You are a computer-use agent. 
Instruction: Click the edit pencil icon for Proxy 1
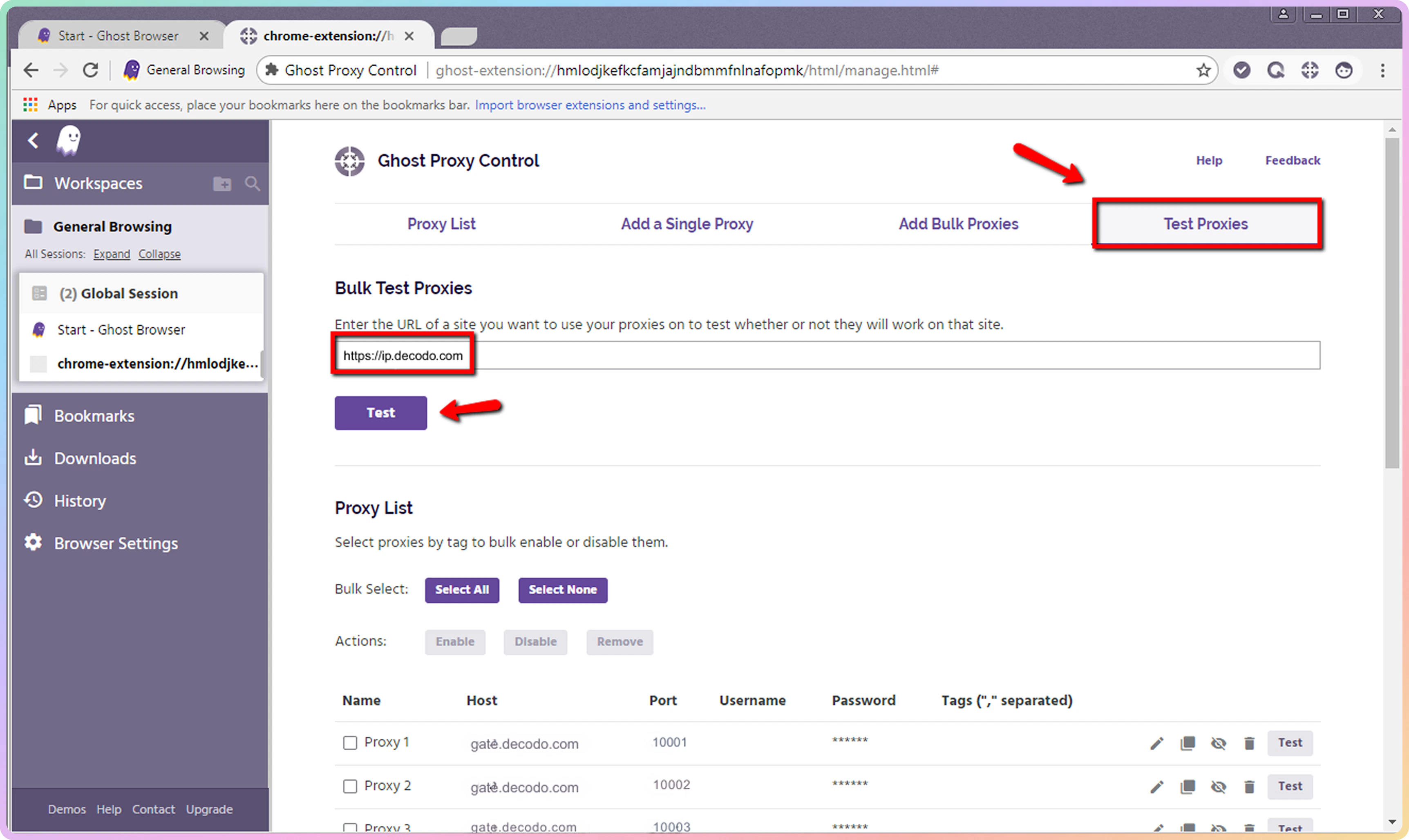1156,743
